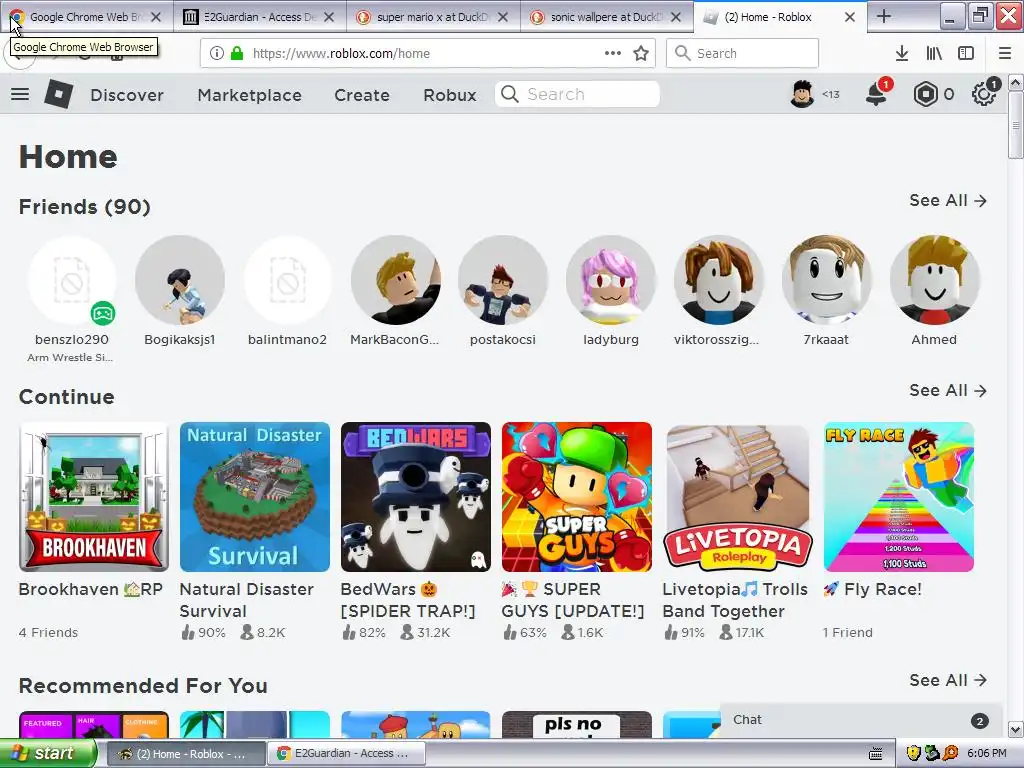Click the address bar URL
This screenshot has width=1024, height=768.
point(341,54)
